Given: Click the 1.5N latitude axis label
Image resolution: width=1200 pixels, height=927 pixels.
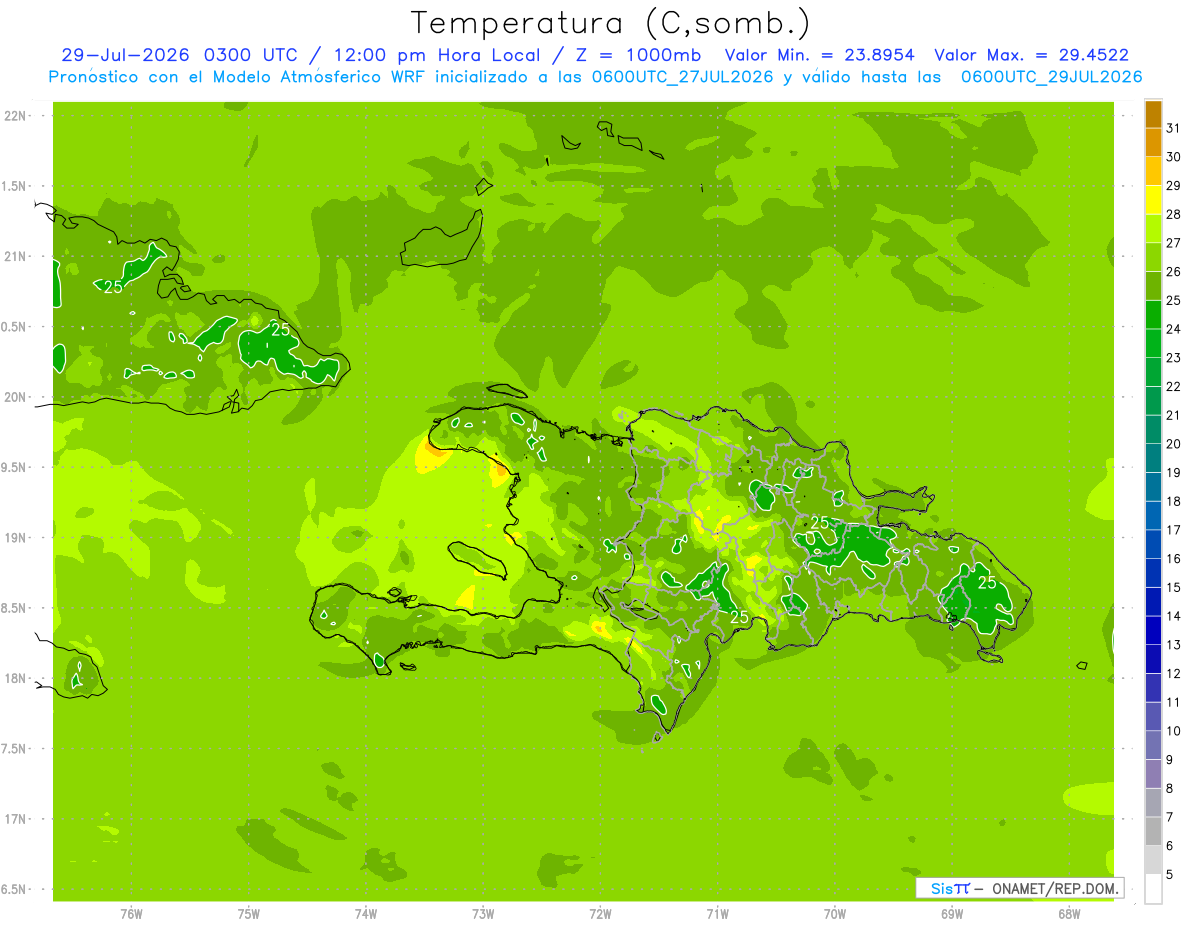Looking at the screenshot, I should (x=15, y=186).
